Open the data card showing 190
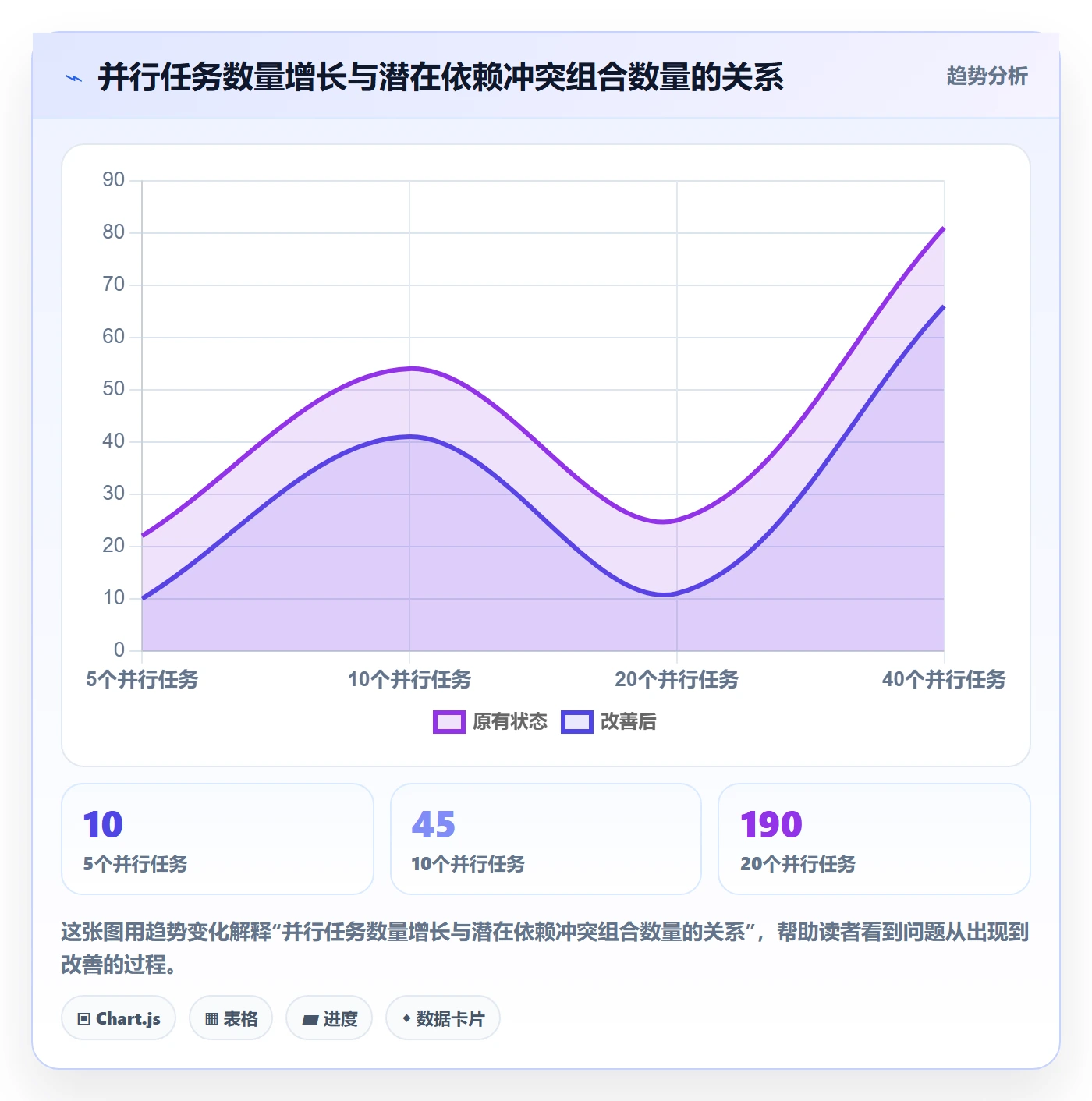The height and width of the screenshot is (1101, 1092). point(874,839)
